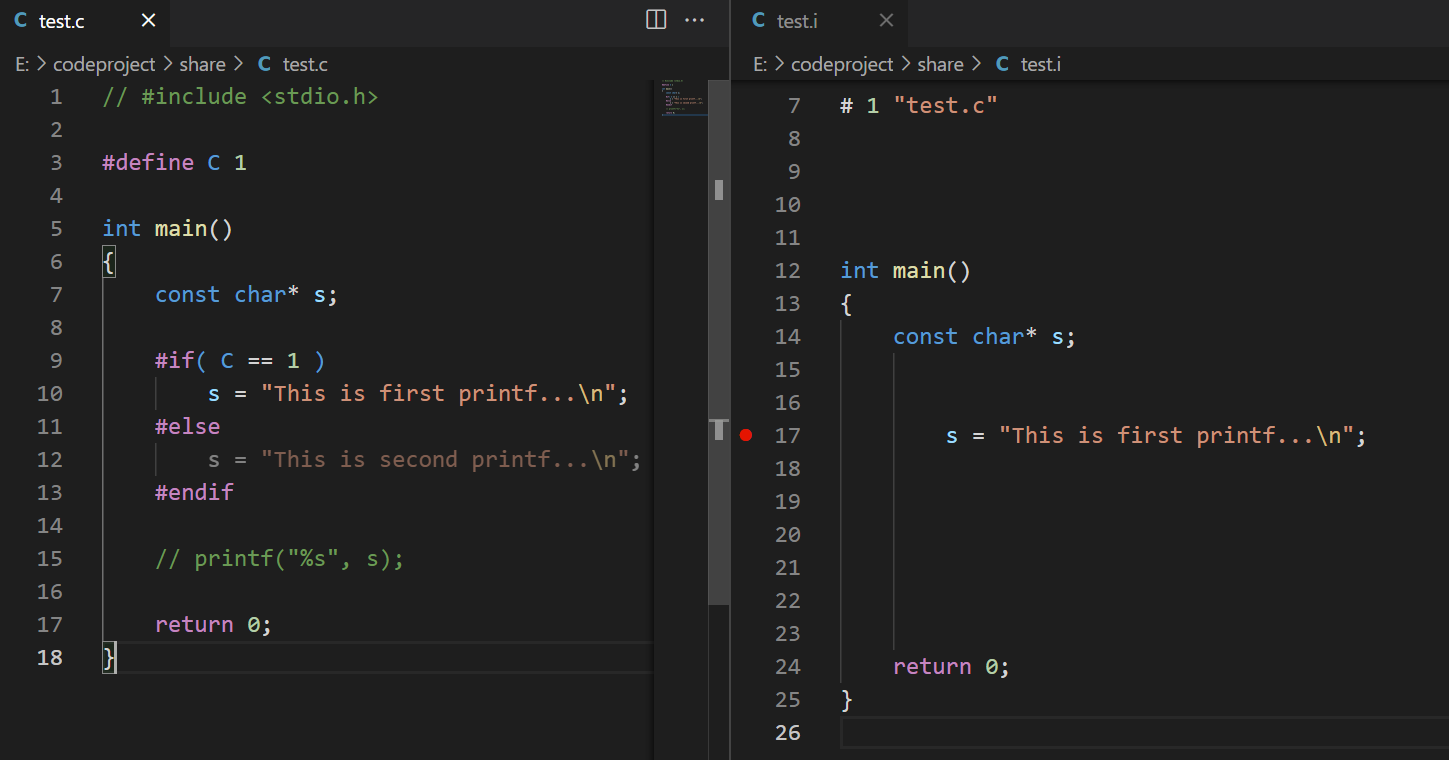
Task: Switch to the test.i editor tab
Action: coord(821,21)
